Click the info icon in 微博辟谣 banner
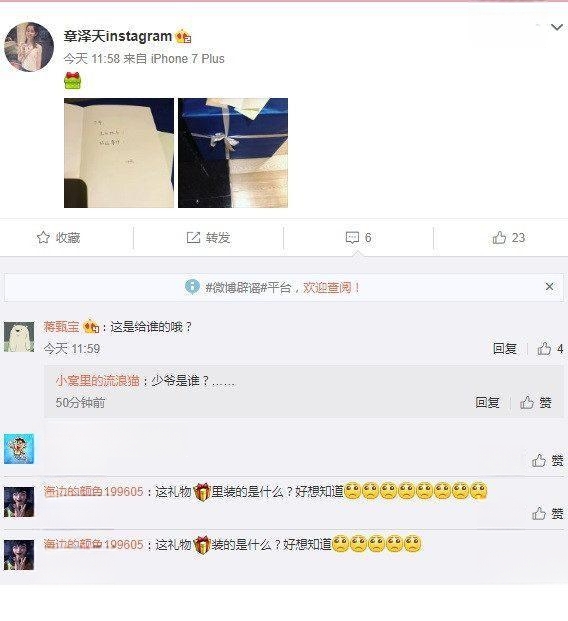This screenshot has width=568, height=621. click(193, 287)
